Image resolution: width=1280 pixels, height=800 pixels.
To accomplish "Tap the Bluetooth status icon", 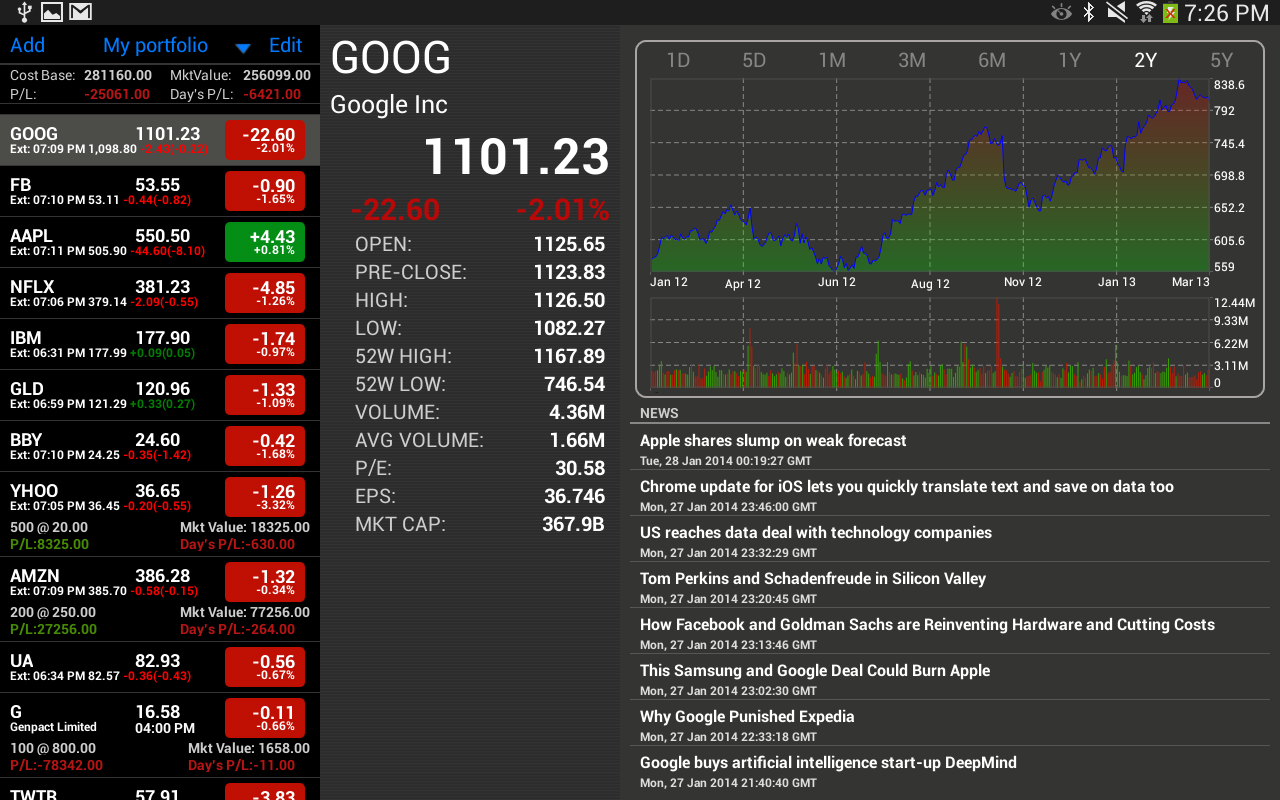I will (x=1090, y=12).
